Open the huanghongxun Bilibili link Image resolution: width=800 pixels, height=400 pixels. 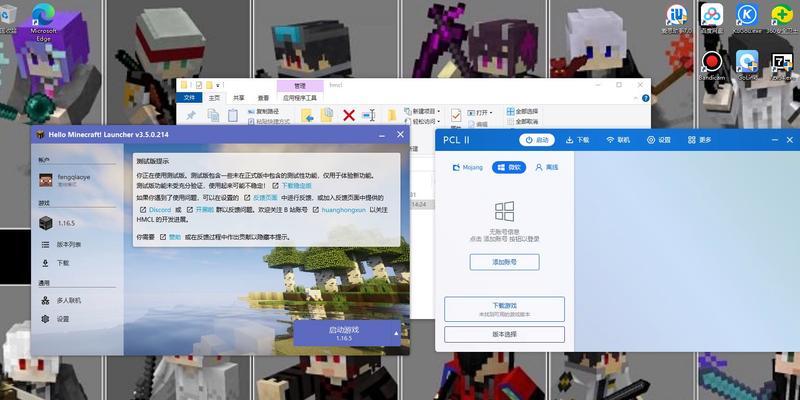click(343, 210)
